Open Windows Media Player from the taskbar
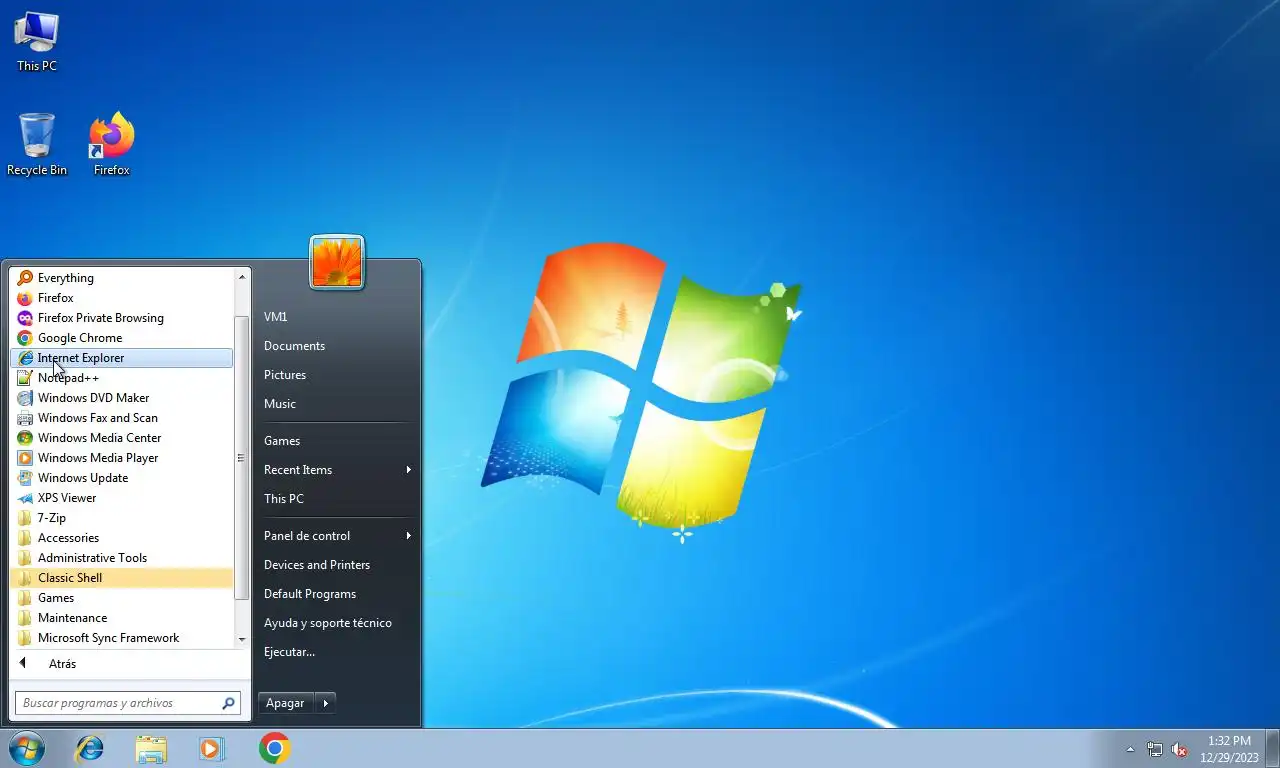 point(212,748)
